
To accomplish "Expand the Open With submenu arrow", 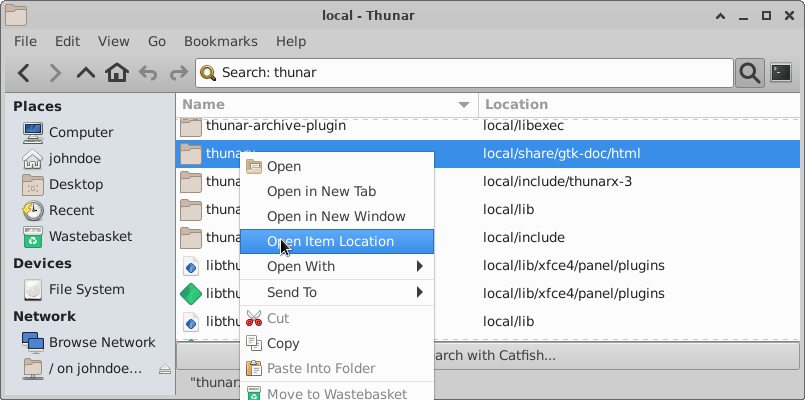I will [x=419, y=266].
